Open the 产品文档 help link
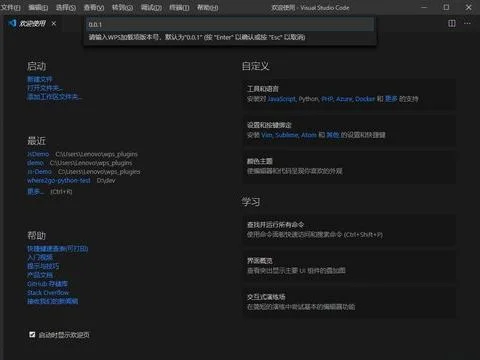The width and height of the screenshot is (480, 360). [40, 275]
